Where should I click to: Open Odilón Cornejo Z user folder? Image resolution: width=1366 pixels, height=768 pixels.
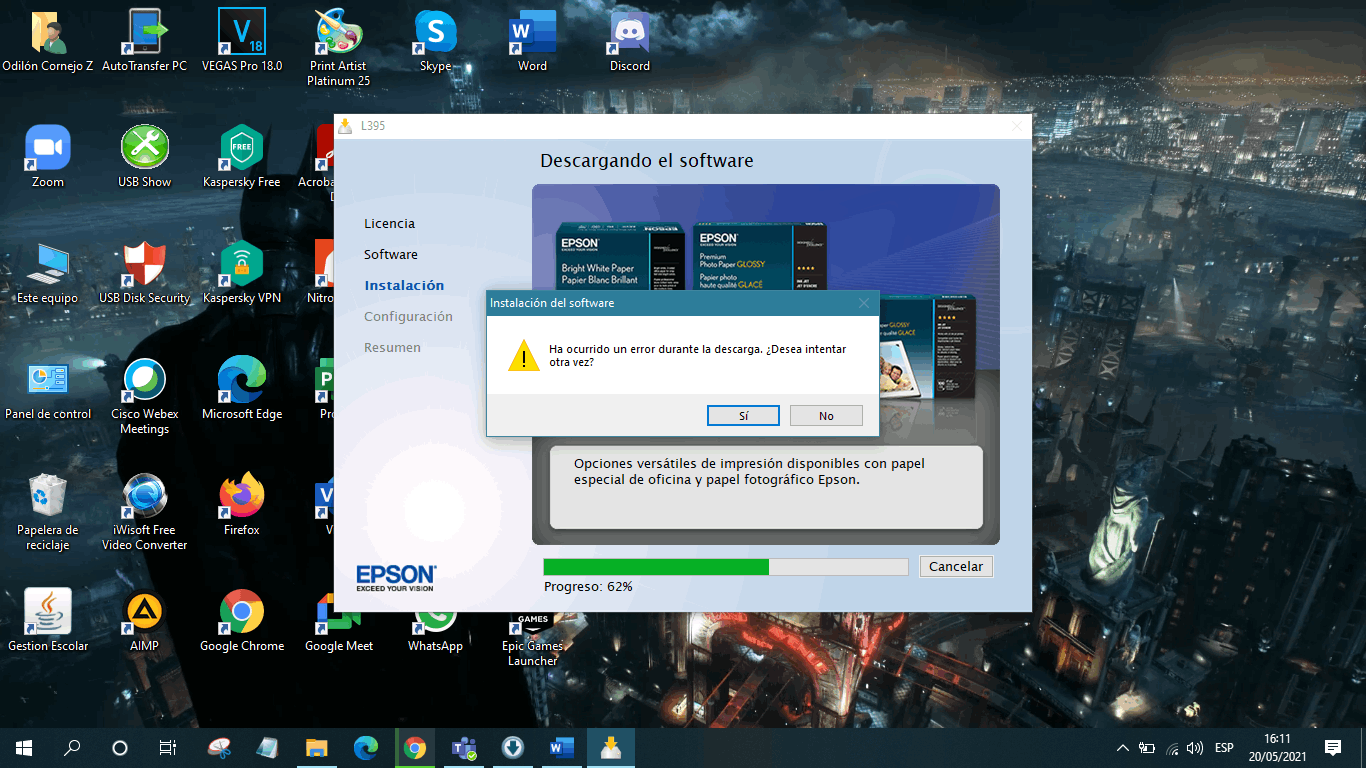pos(47,42)
